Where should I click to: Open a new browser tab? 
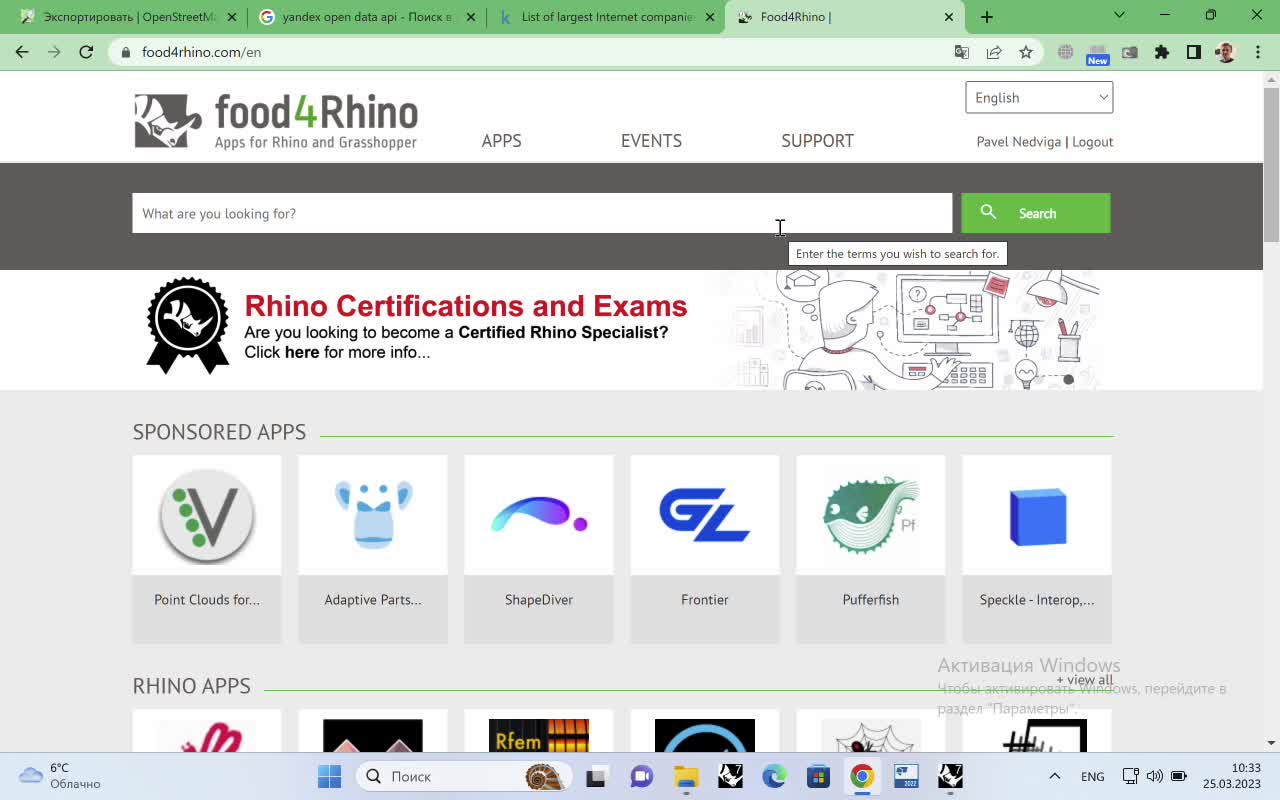[987, 17]
